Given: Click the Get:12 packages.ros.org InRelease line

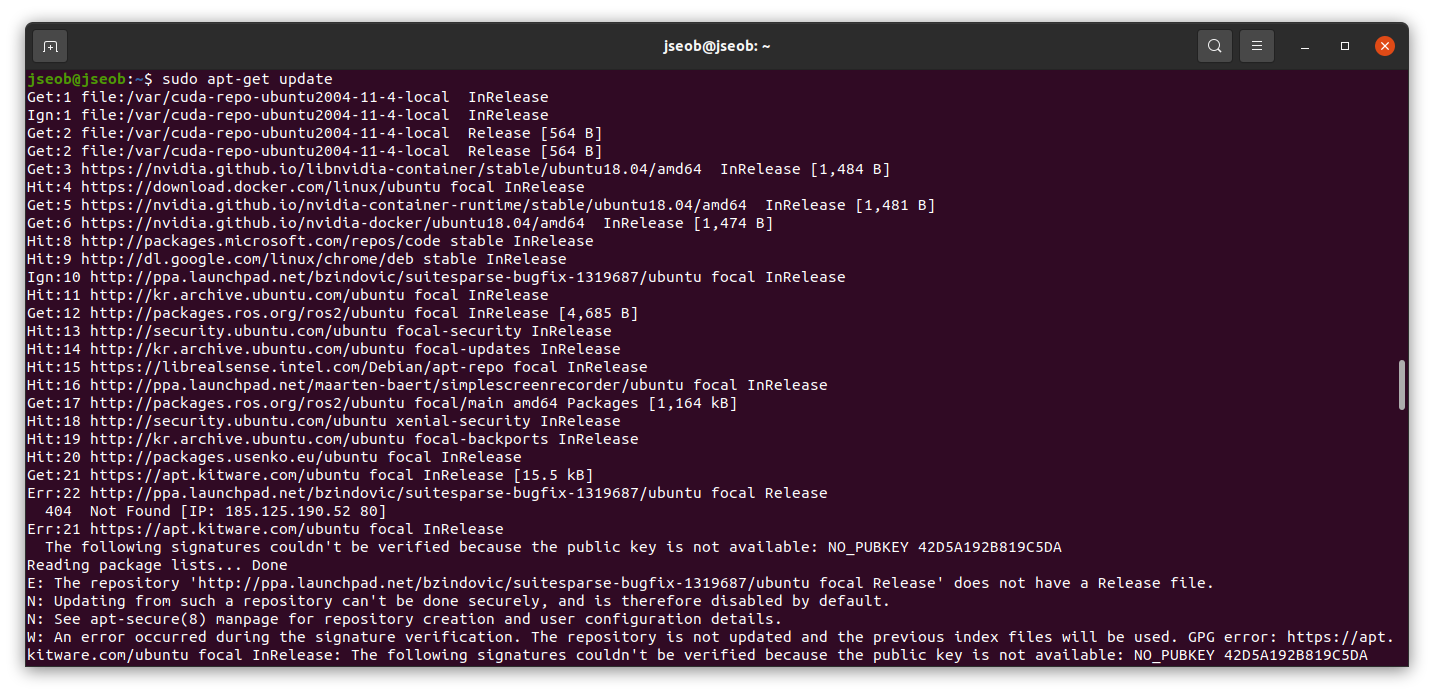Looking at the screenshot, I should click(x=333, y=313).
